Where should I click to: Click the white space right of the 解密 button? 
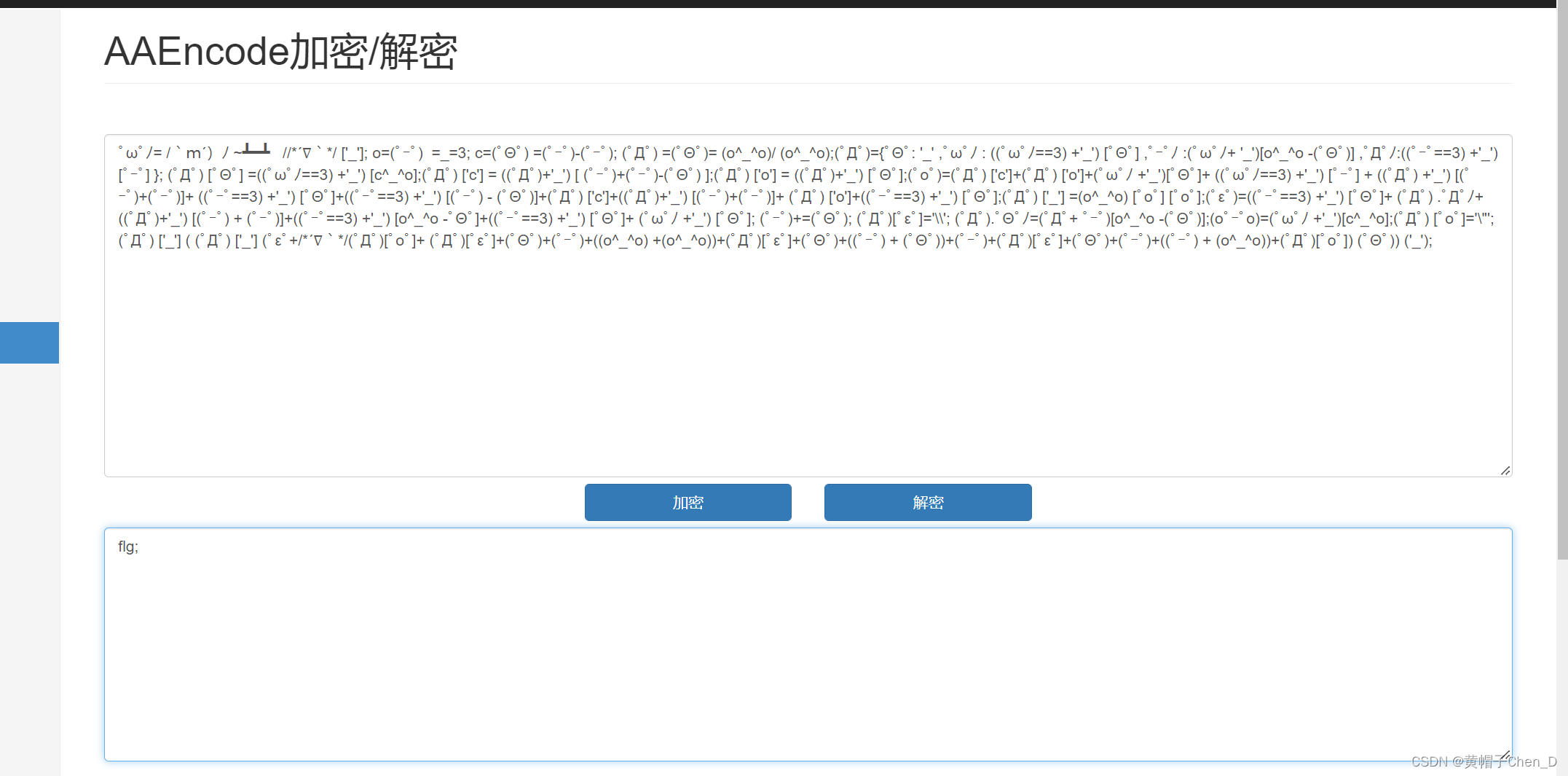1238,502
